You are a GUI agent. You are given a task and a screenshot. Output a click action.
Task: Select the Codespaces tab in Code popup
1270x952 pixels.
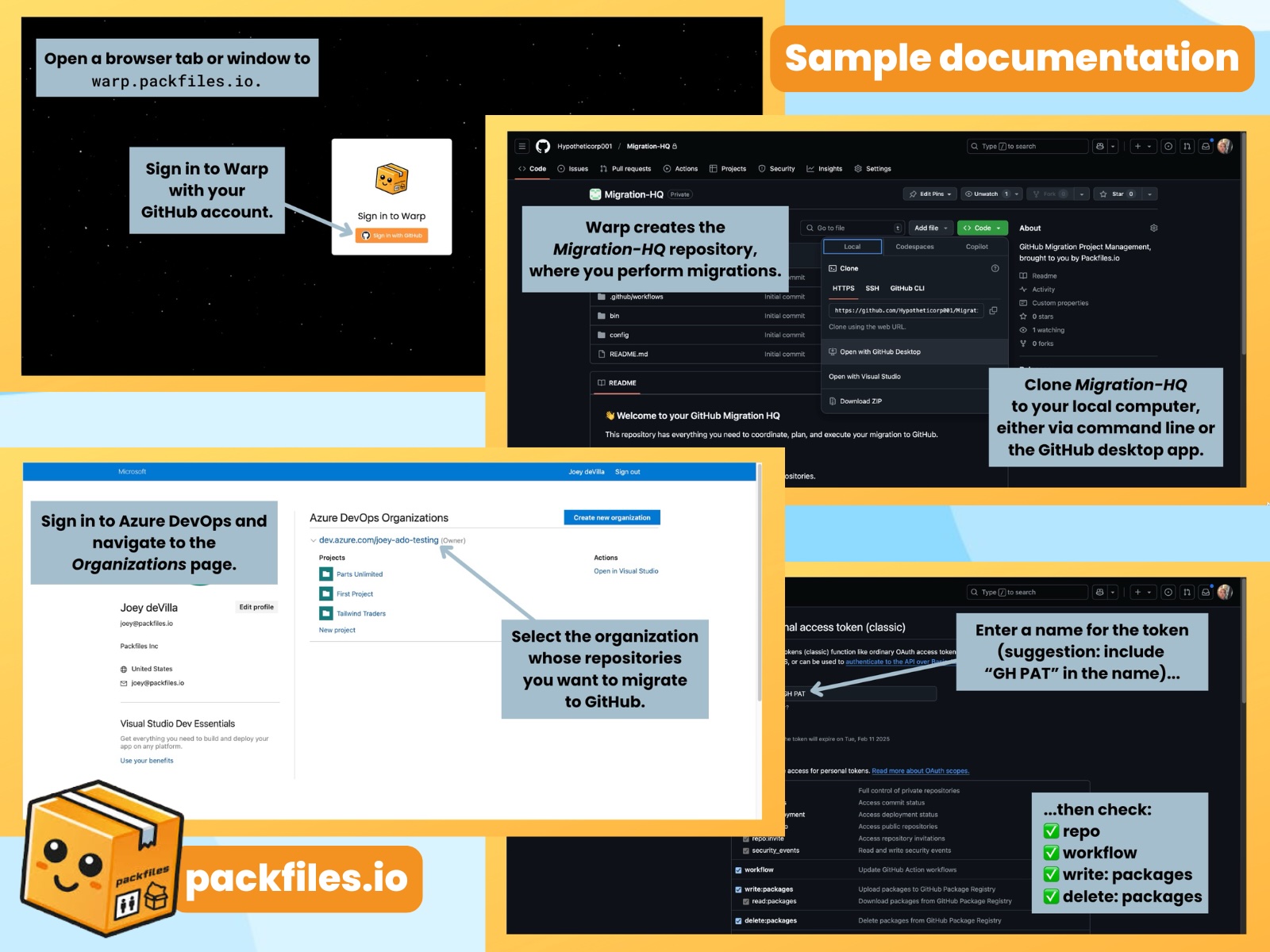[914, 247]
